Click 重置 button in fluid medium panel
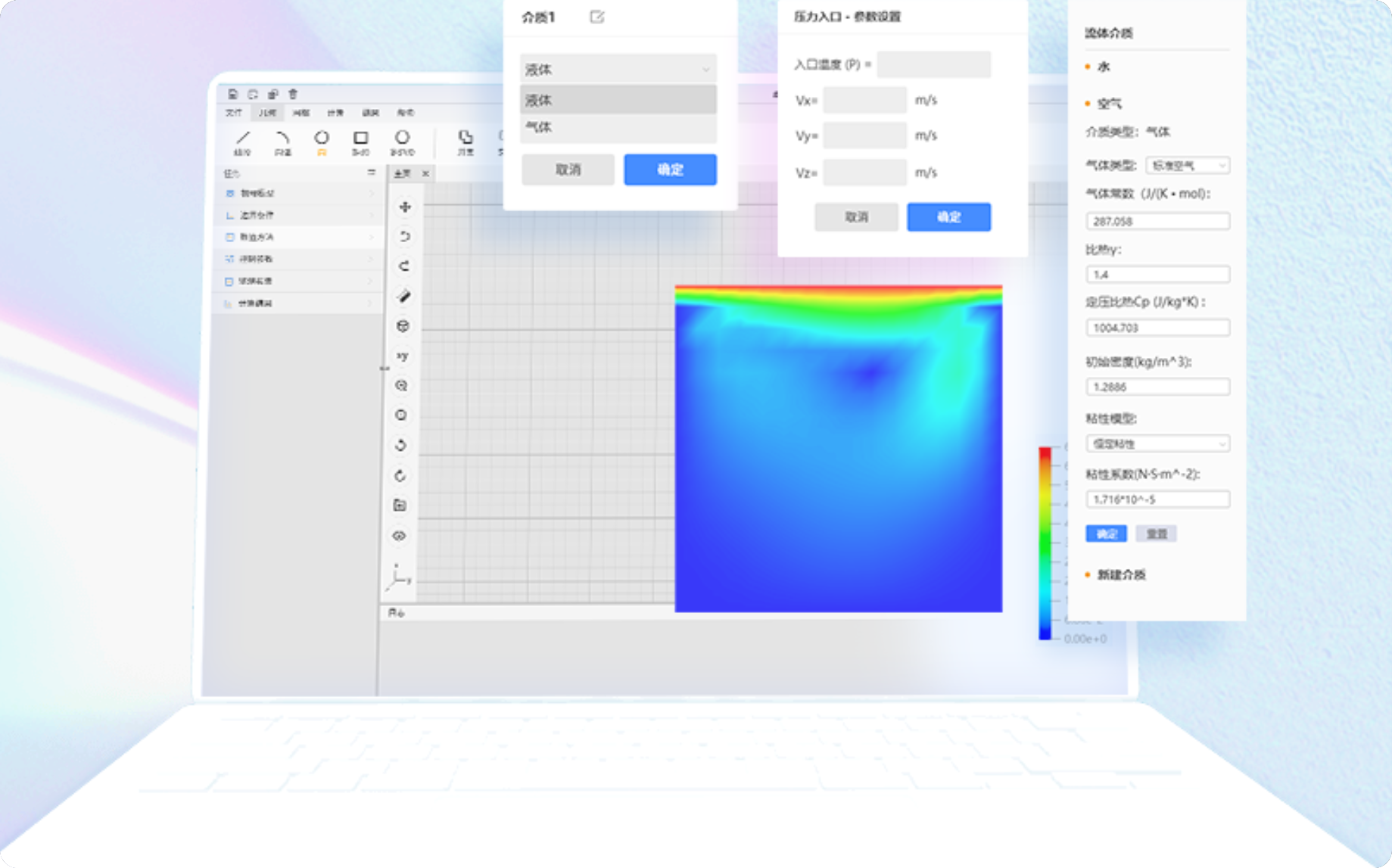 [1156, 534]
